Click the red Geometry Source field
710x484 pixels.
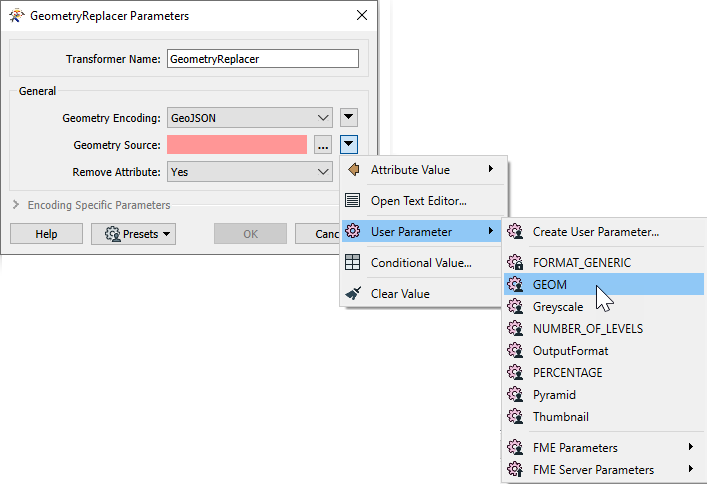point(237,145)
